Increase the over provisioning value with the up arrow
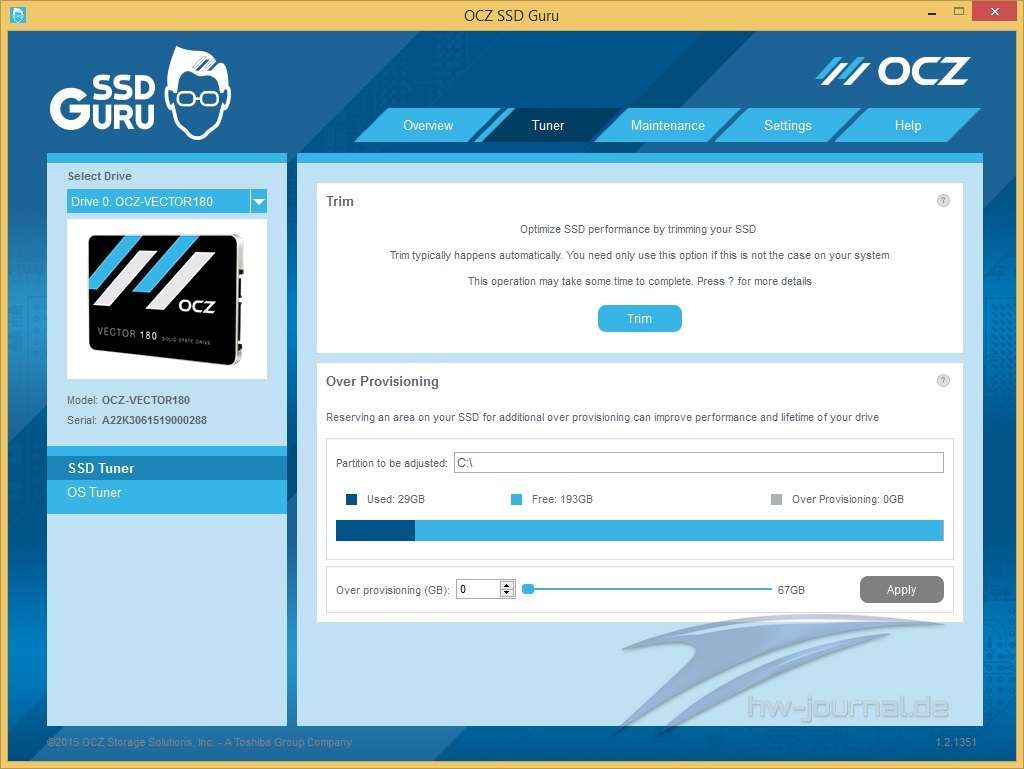The image size is (1024, 769). pos(507,586)
